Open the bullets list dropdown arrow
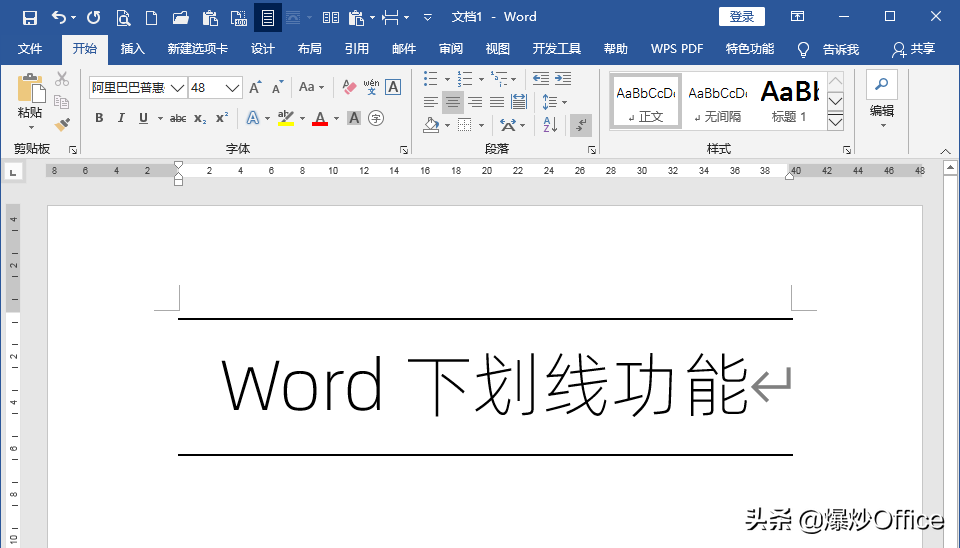This screenshot has height=548, width=960. [447, 79]
